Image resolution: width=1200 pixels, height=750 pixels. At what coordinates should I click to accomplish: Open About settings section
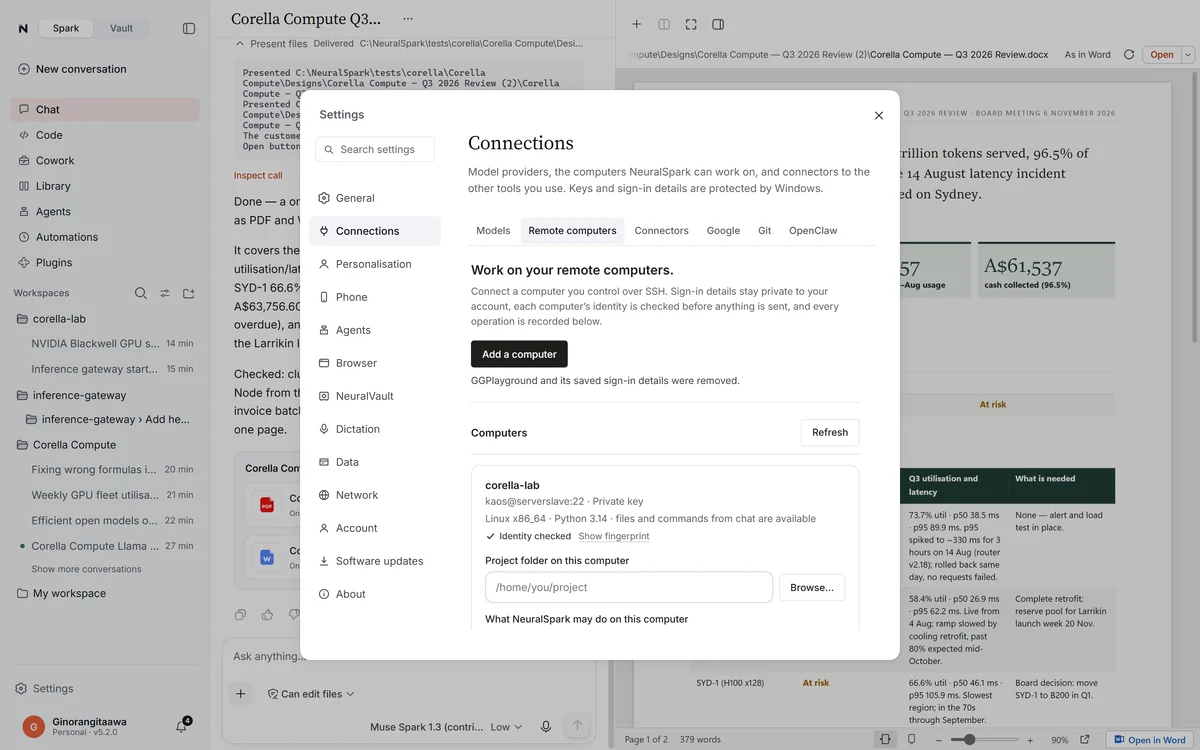pos(375,594)
